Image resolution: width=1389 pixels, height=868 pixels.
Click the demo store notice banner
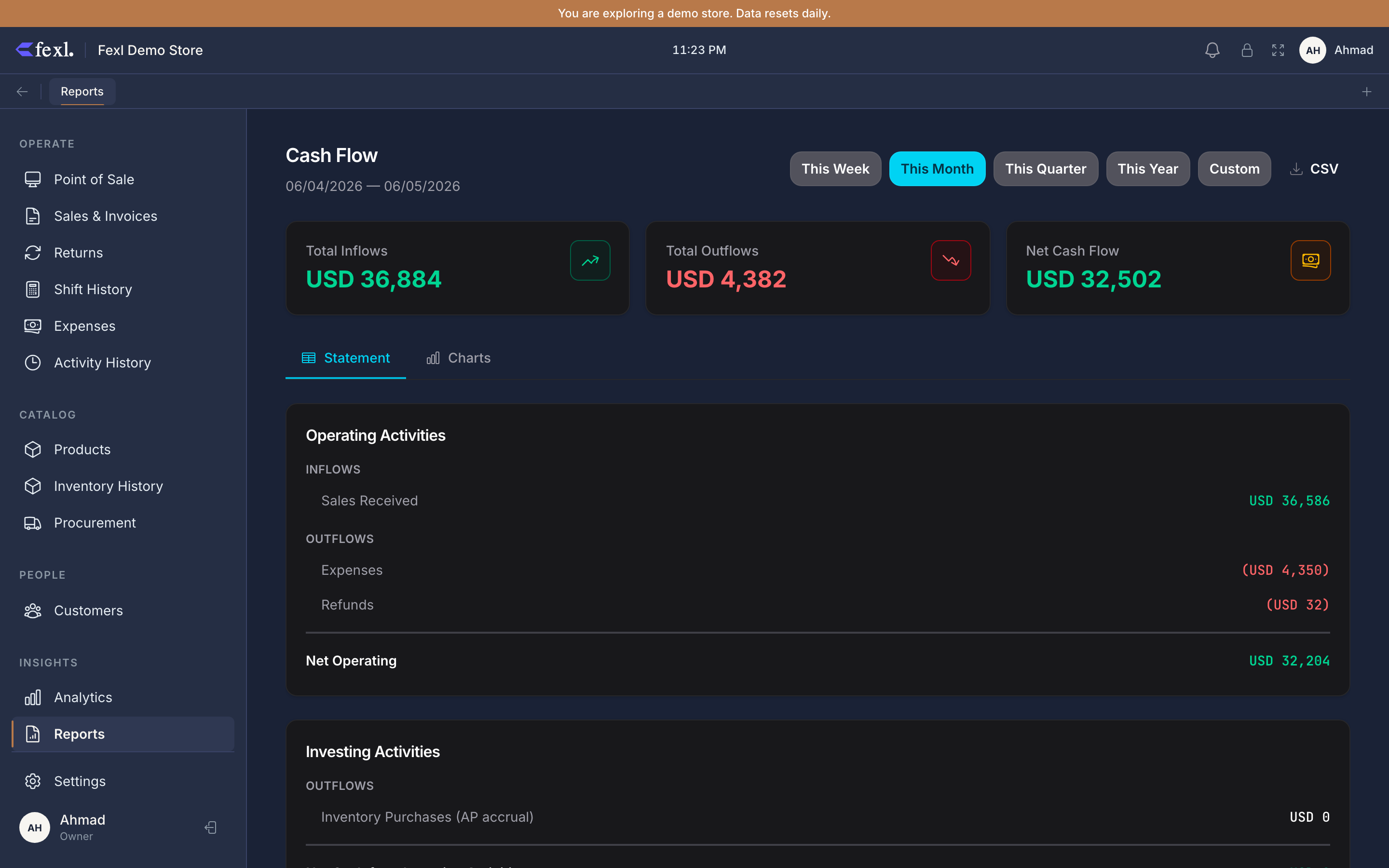(x=694, y=13)
